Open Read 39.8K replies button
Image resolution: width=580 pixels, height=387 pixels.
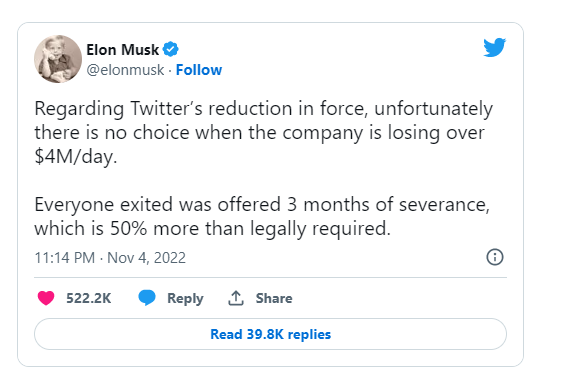point(270,334)
